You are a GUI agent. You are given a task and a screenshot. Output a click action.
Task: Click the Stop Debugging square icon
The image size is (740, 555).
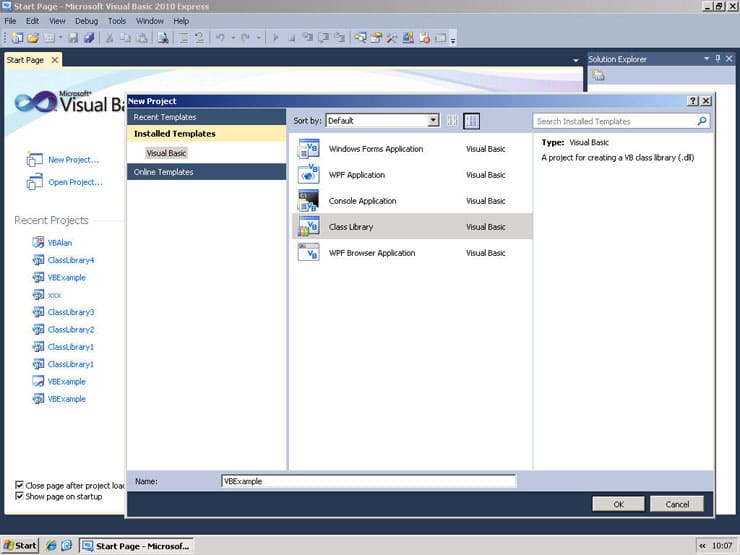coord(292,38)
